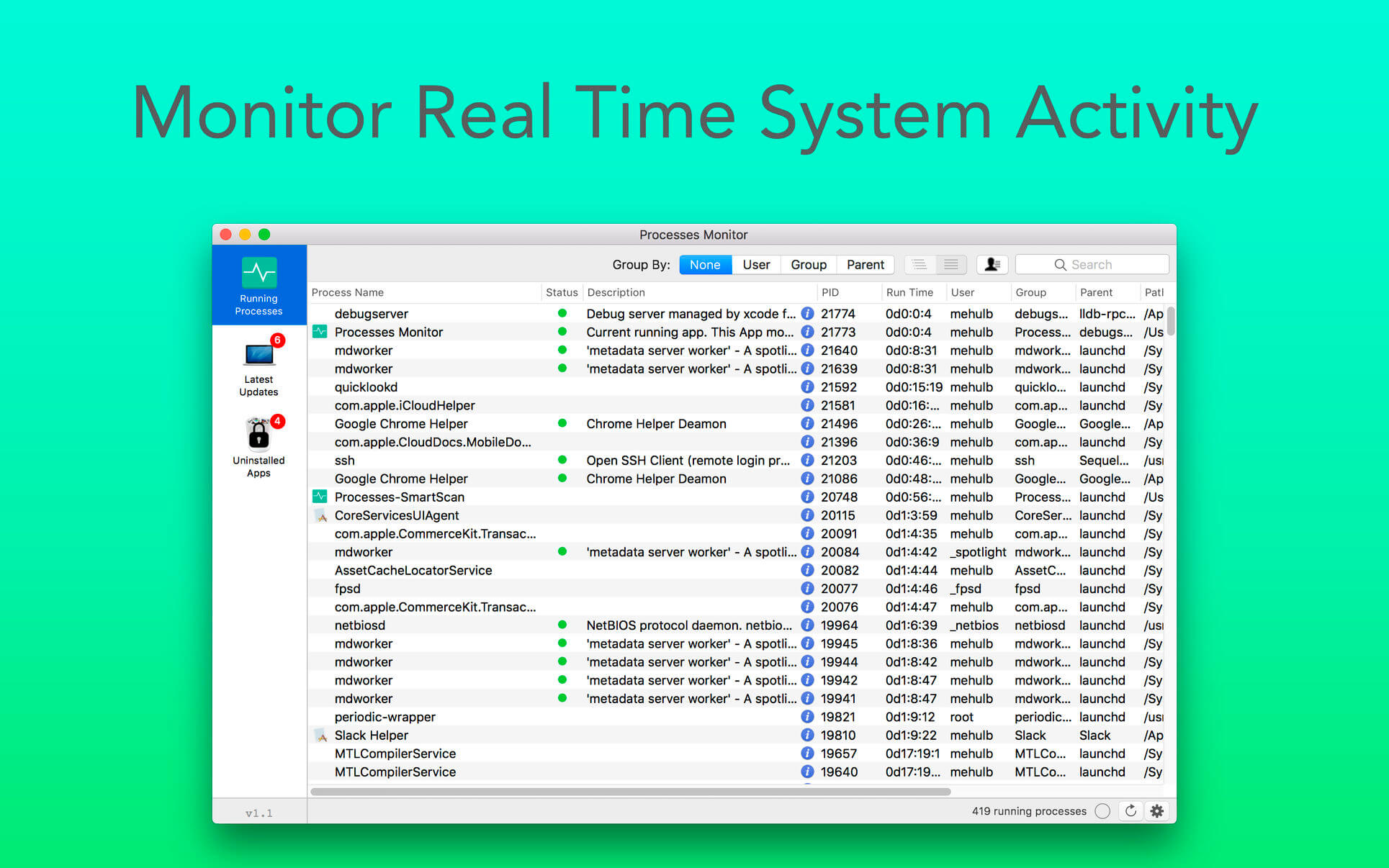1389x868 pixels.
Task: Select Group By Group option
Action: coord(809,264)
